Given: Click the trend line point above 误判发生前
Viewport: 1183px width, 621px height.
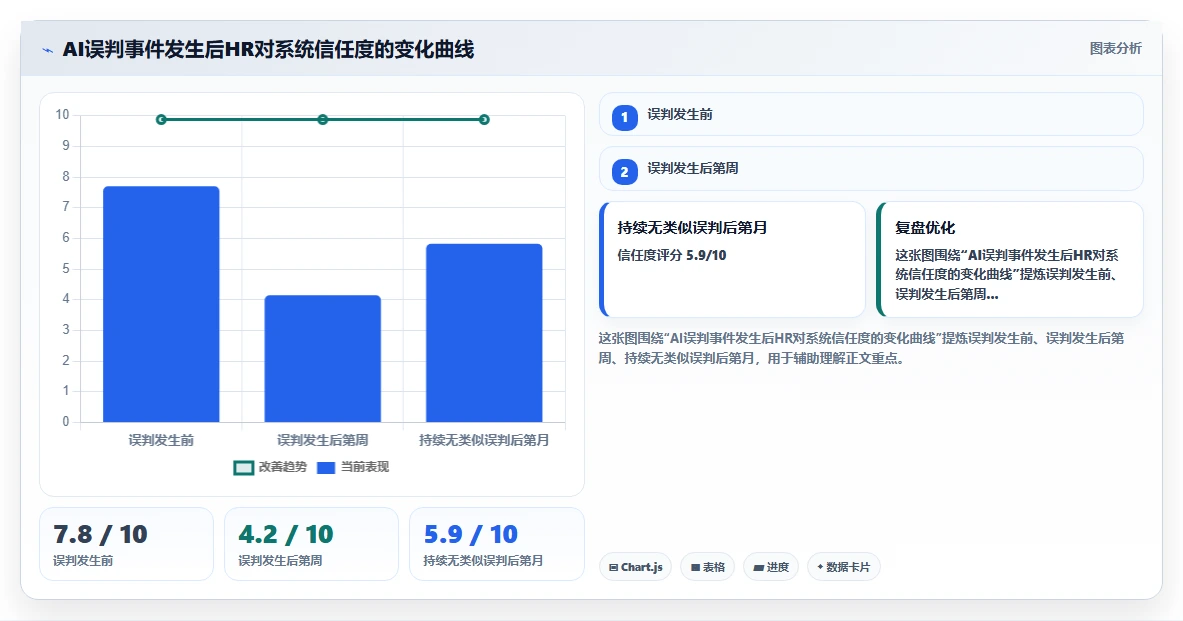Looking at the screenshot, I should pyautogui.click(x=161, y=119).
